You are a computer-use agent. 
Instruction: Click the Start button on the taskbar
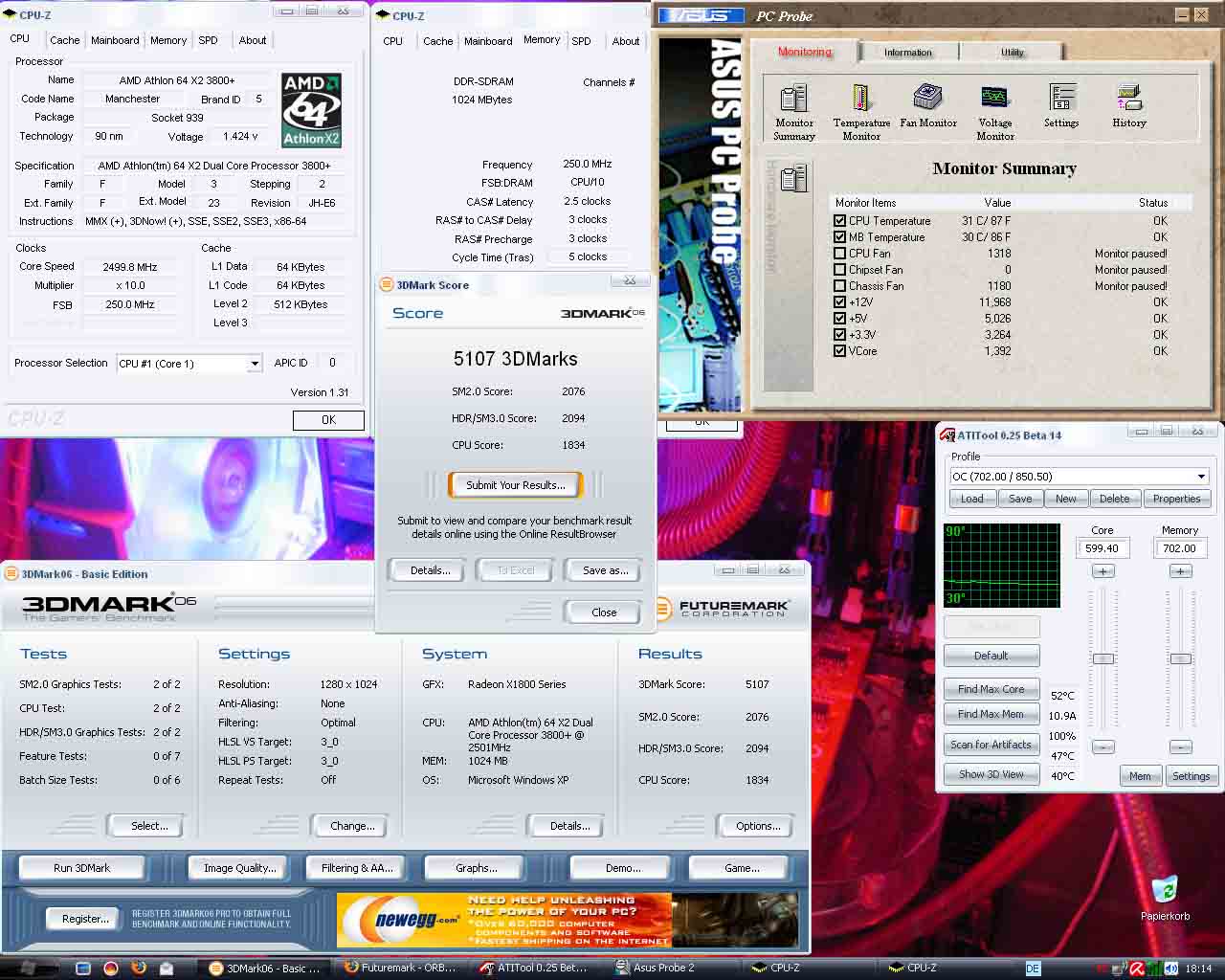point(29,969)
